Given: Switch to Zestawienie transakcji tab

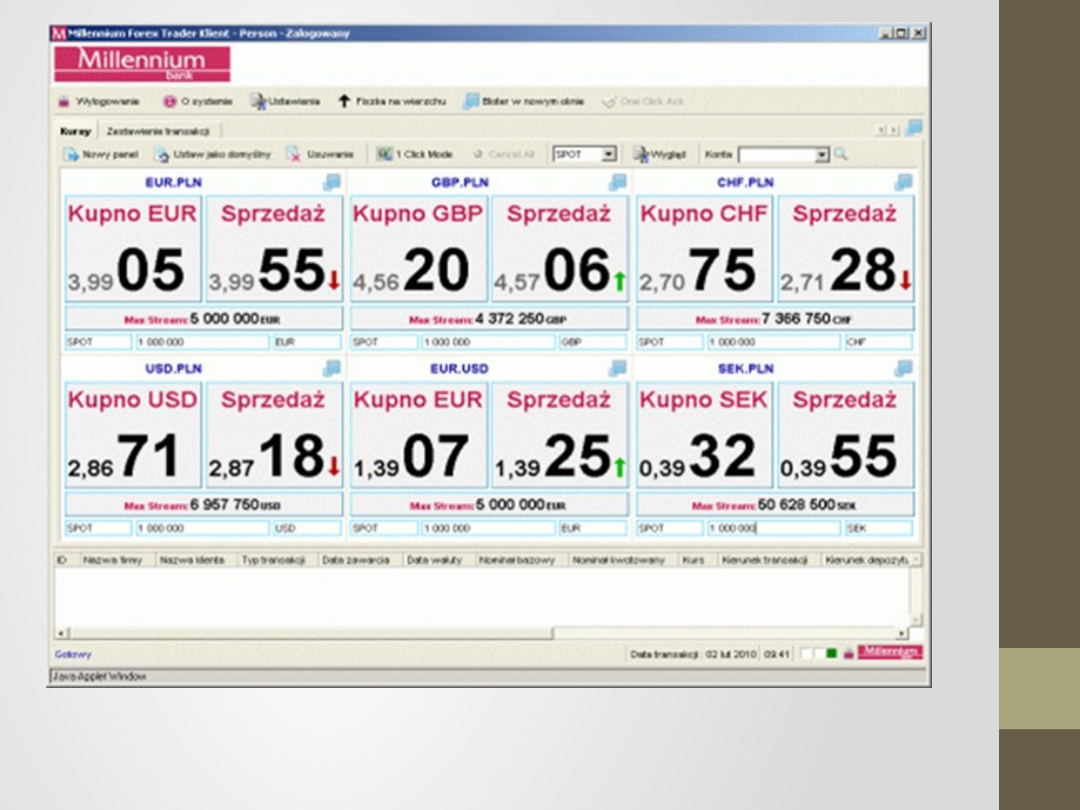Looking at the screenshot, I should click(157, 131).
